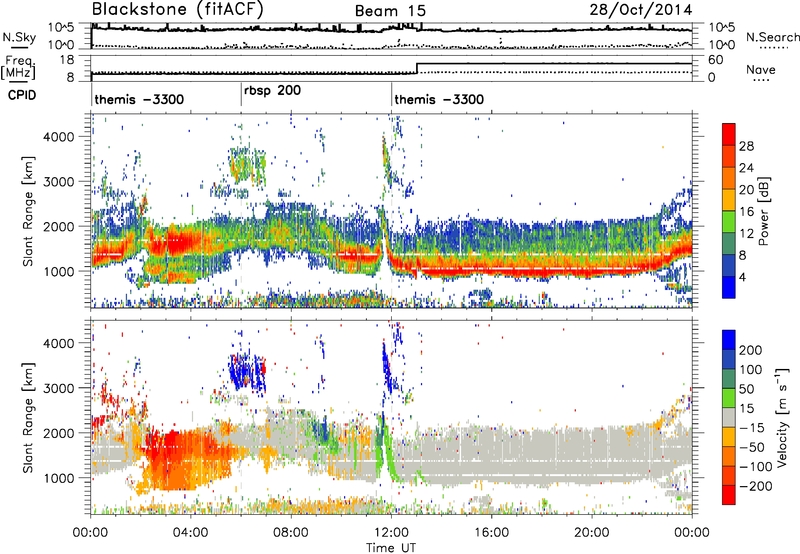Pick the red top segment of power colorbar
800x554 pixels.
[x=729, y=135]
